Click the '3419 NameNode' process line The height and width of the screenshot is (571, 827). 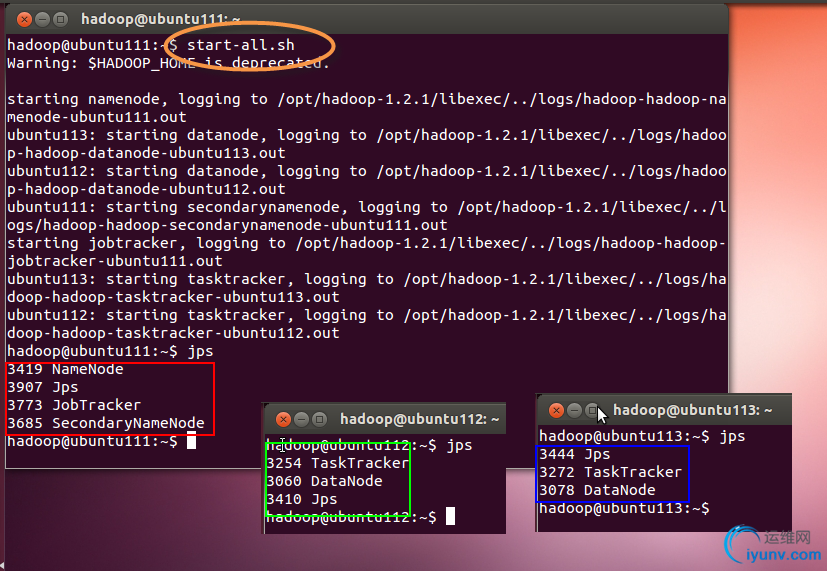(x=65, y=369)
